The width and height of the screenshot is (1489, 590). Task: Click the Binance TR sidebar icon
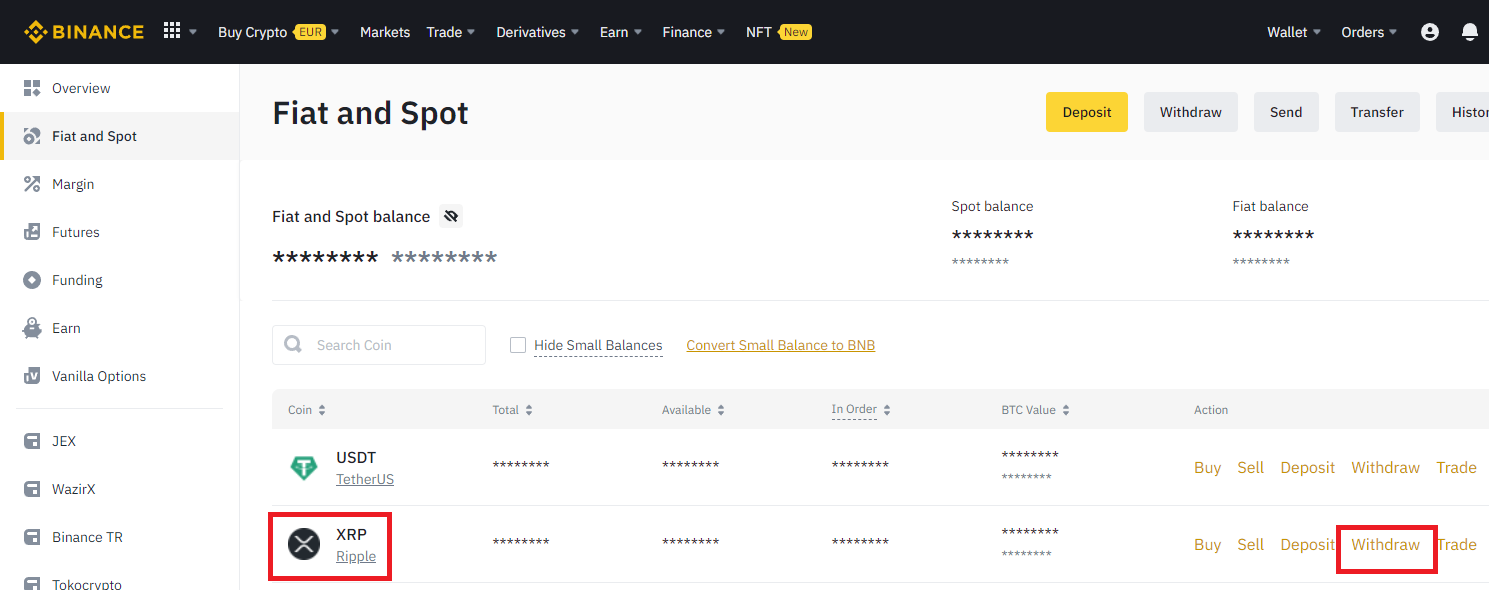[32, 537]
